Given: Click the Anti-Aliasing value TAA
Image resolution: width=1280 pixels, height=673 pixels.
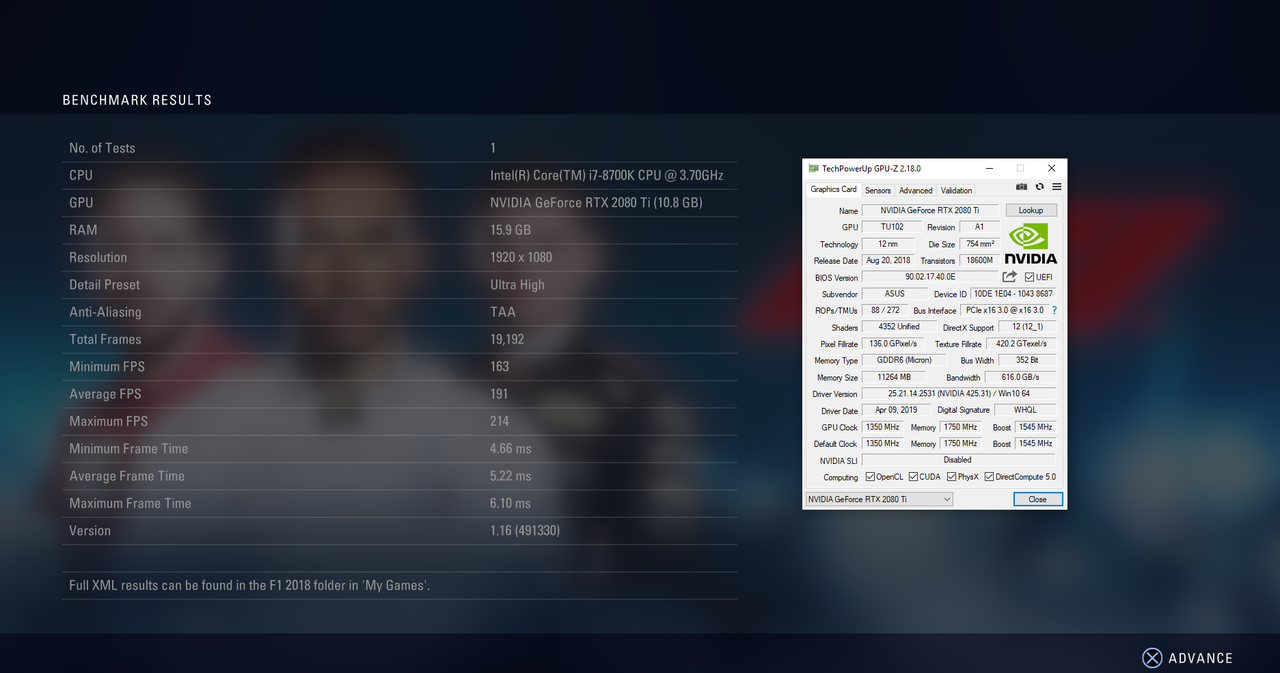Looking at the screenshot, I should click(x=503, y=312).
